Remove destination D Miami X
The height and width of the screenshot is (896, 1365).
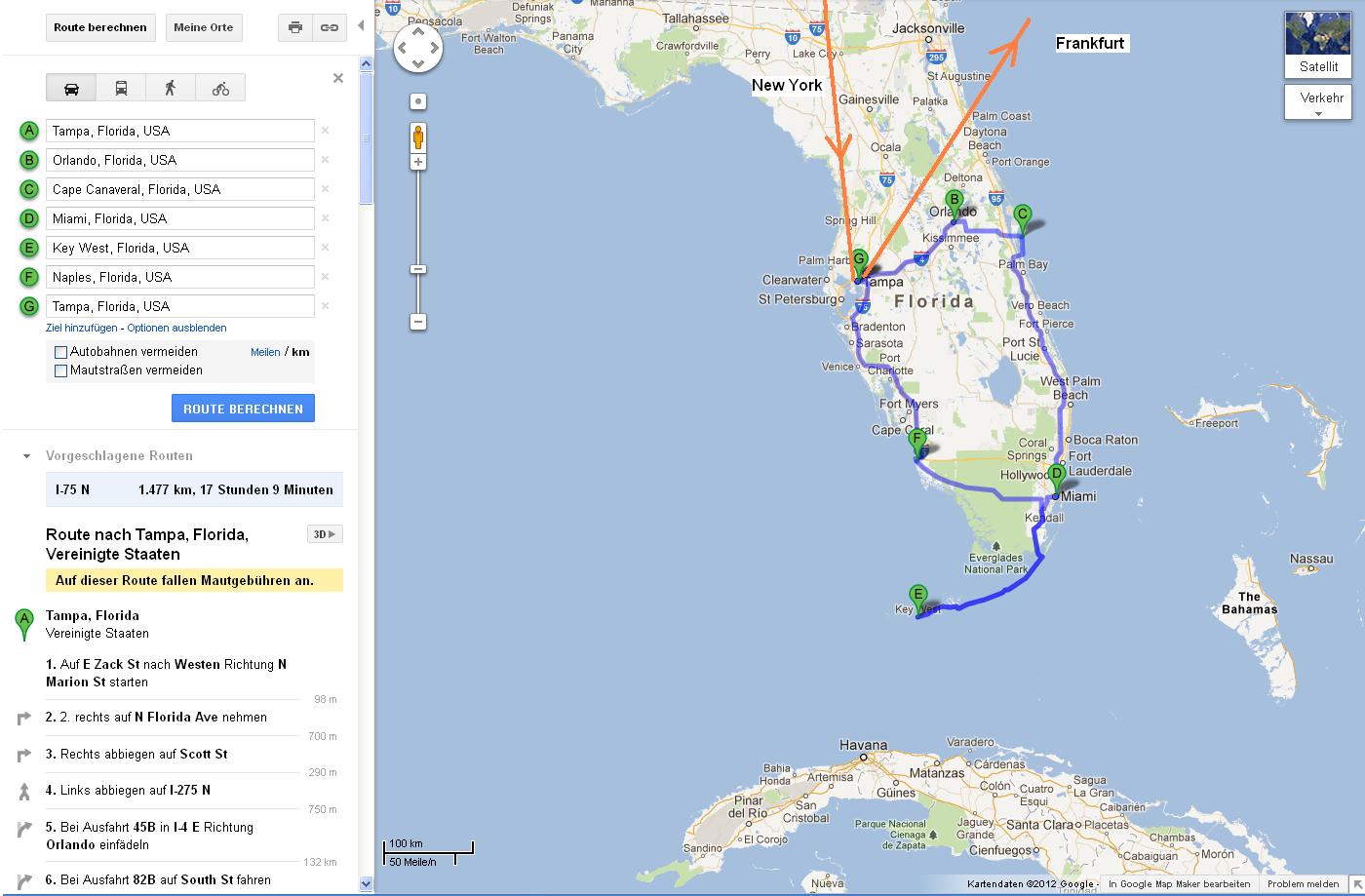point(326,218)
